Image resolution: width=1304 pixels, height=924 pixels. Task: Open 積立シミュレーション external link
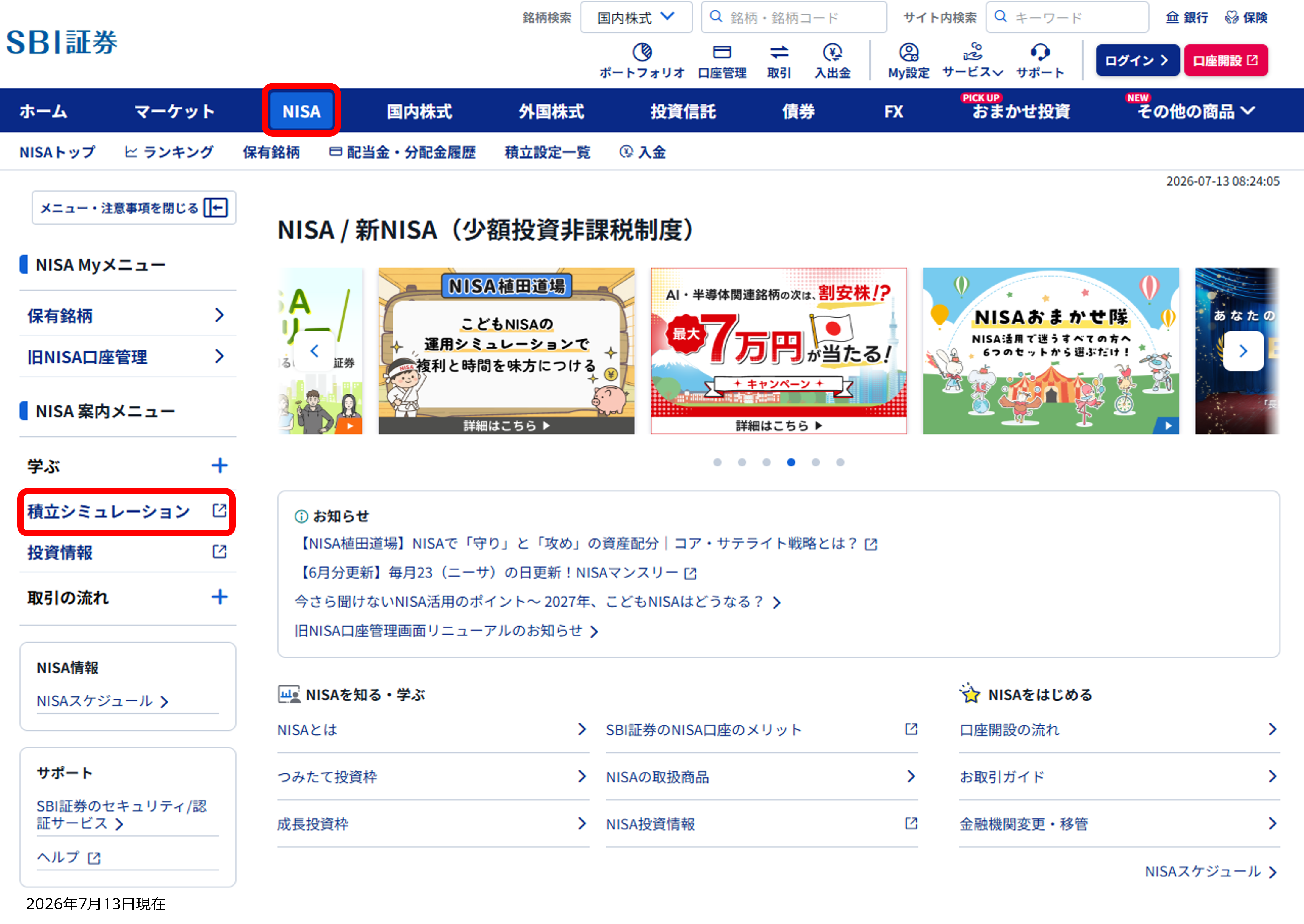(127, 511)
